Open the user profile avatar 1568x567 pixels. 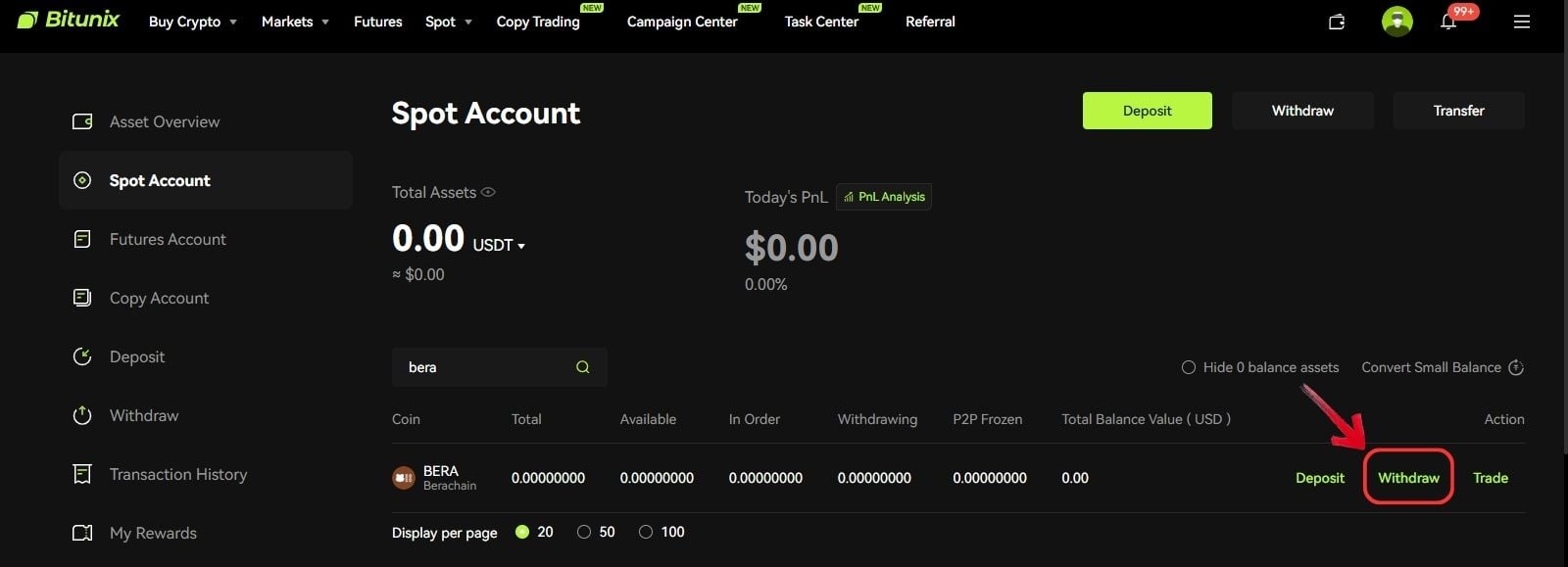pyautogui.click(x=1396, y=21)
